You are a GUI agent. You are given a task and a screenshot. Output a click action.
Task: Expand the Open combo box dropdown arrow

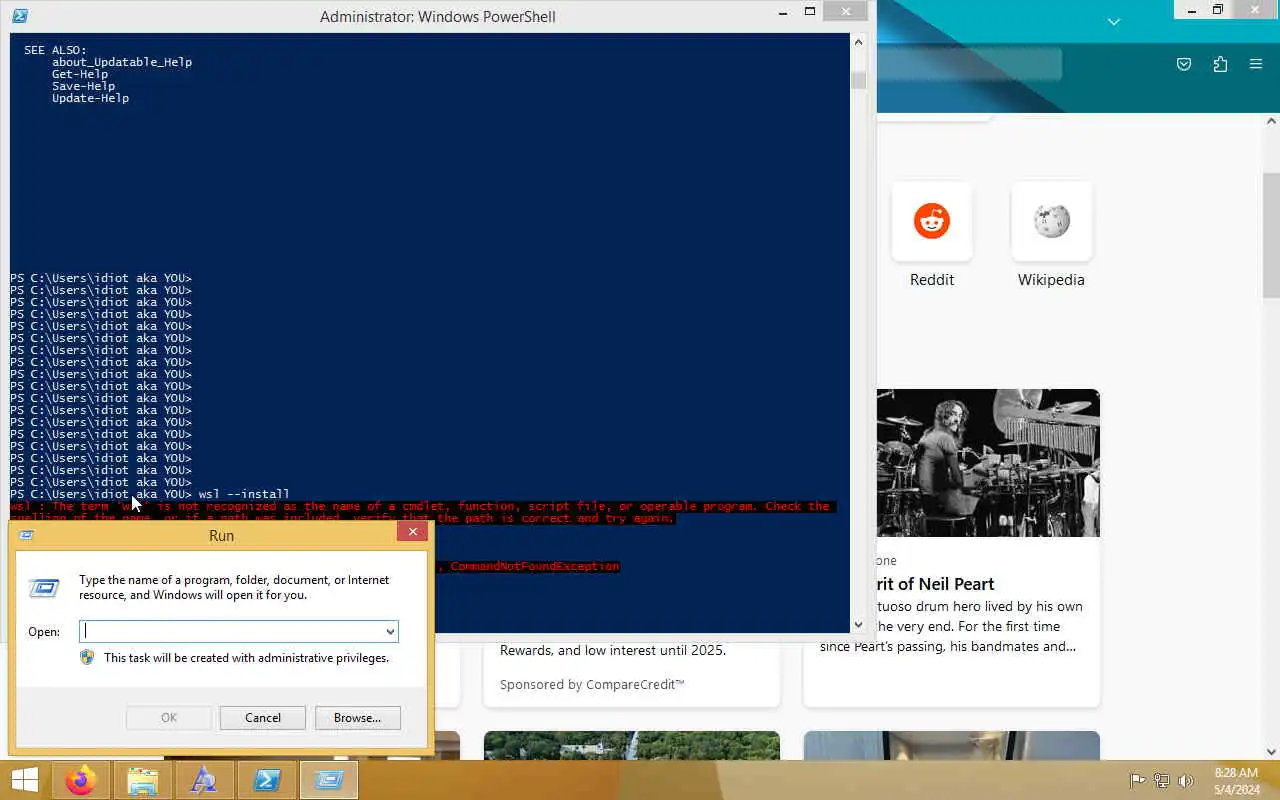click(390, 631)
